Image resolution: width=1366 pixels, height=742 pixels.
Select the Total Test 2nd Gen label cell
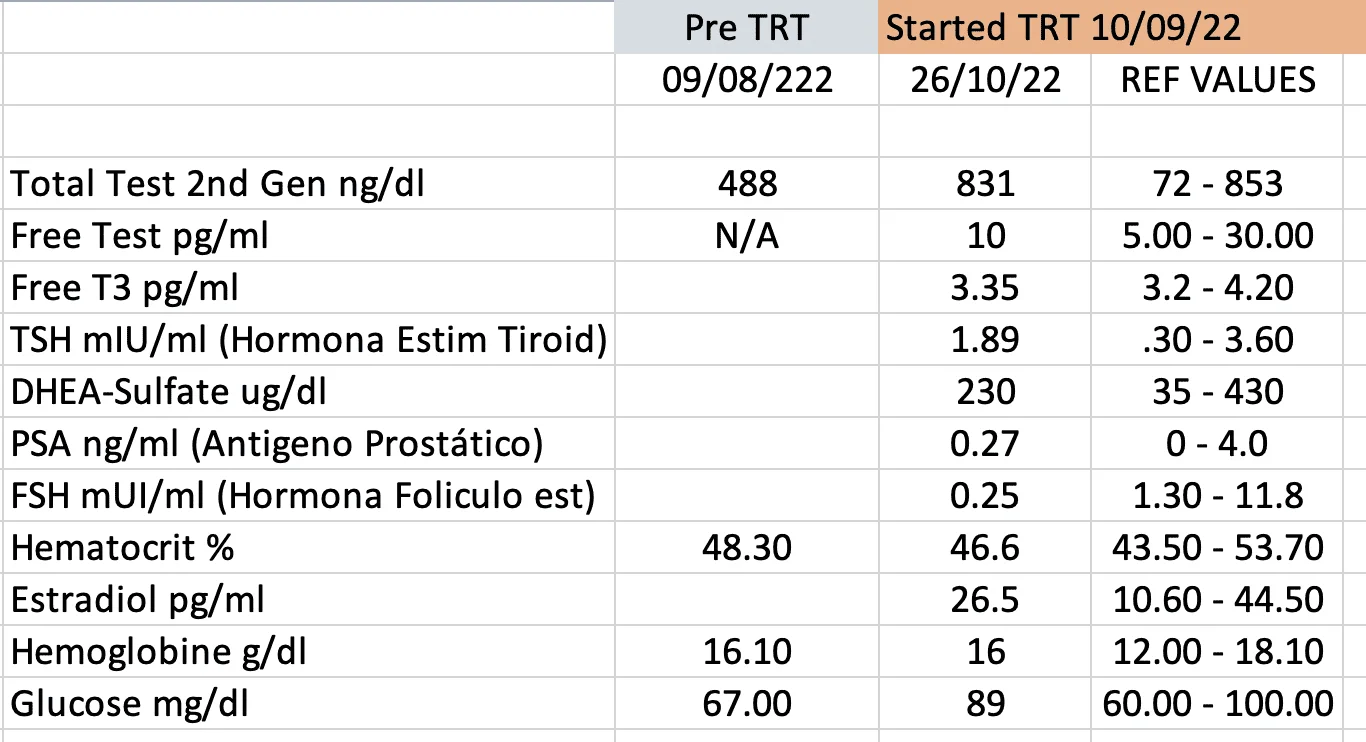click(x=218, y=184)
